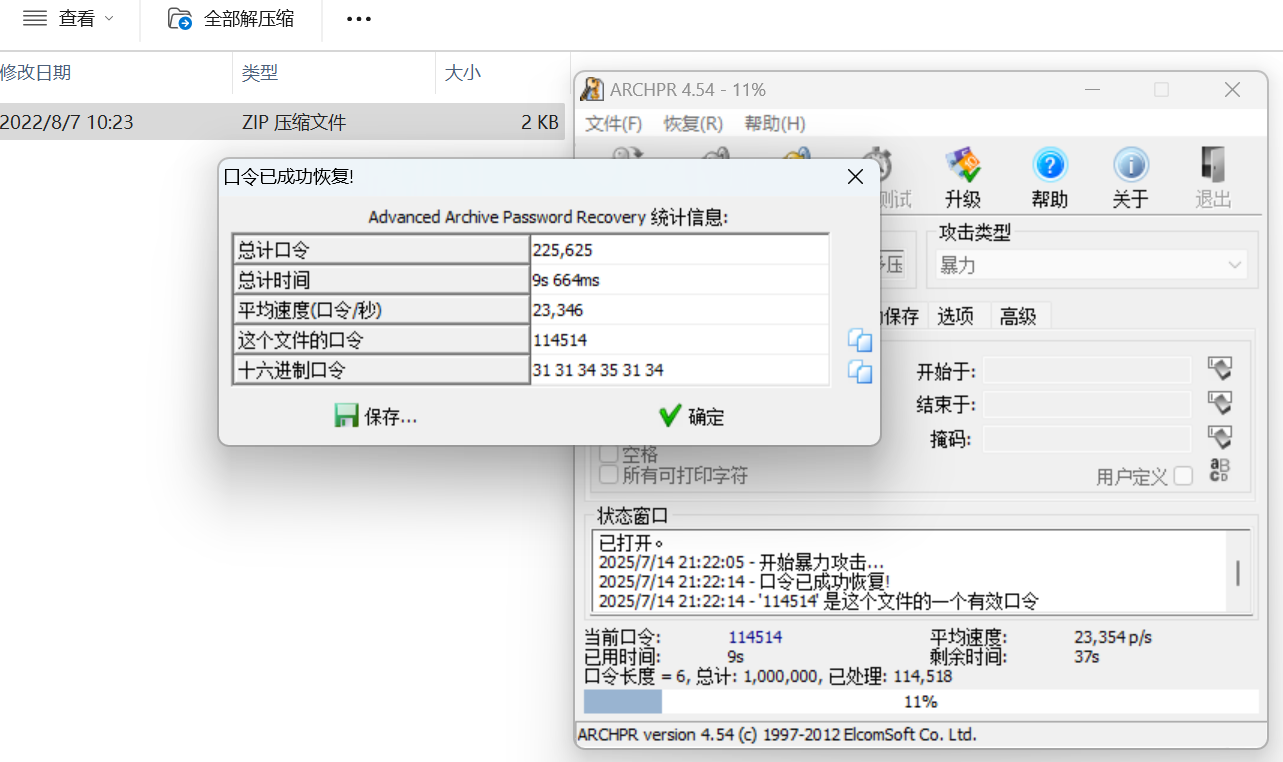The image size is (1283, 762).
Task: Click the 114514 password cell in the dialog
Action: [679, 340]
